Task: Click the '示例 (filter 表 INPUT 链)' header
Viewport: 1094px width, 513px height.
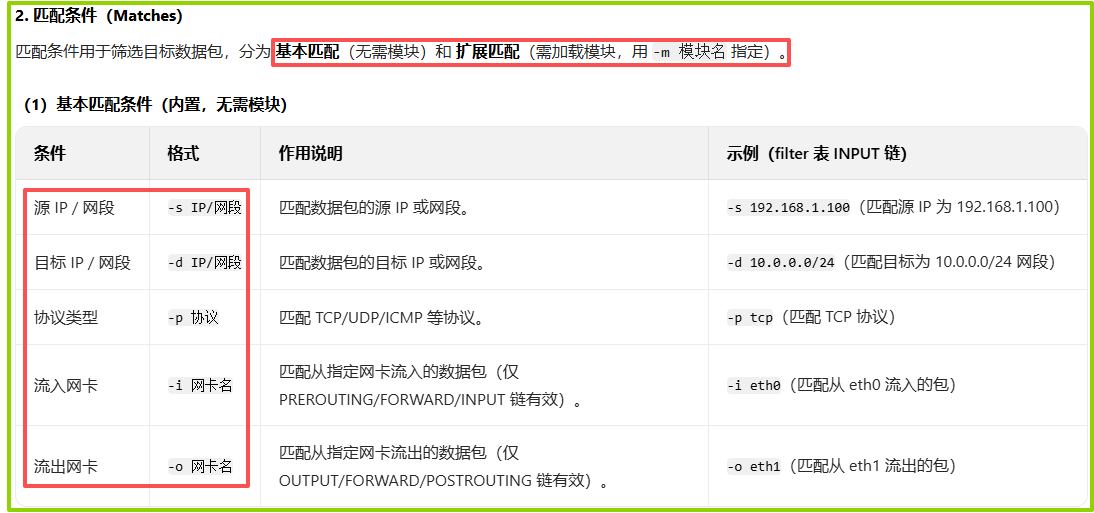Action: click(816, 154)
